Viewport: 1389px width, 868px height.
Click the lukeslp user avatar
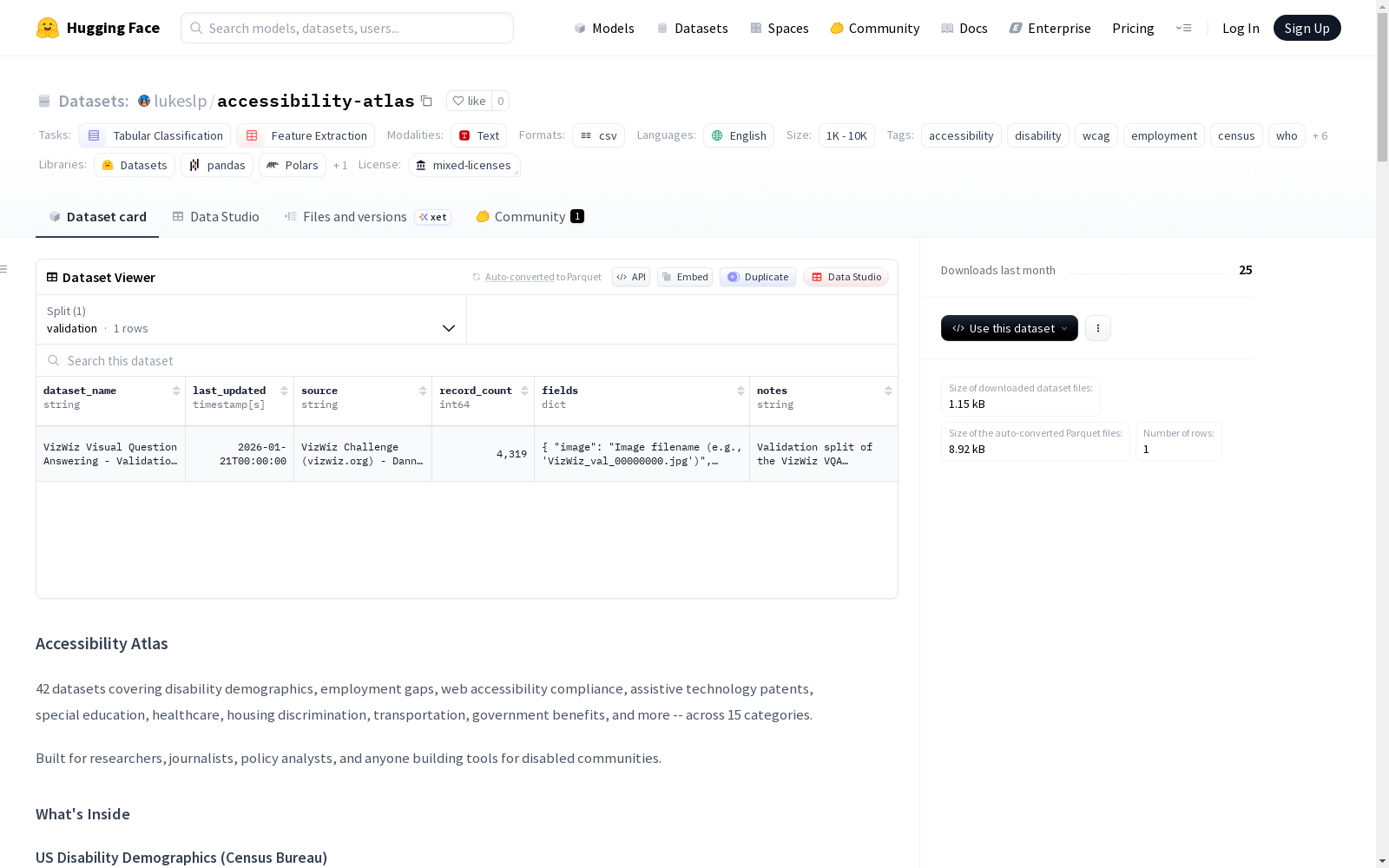point(144,101)
